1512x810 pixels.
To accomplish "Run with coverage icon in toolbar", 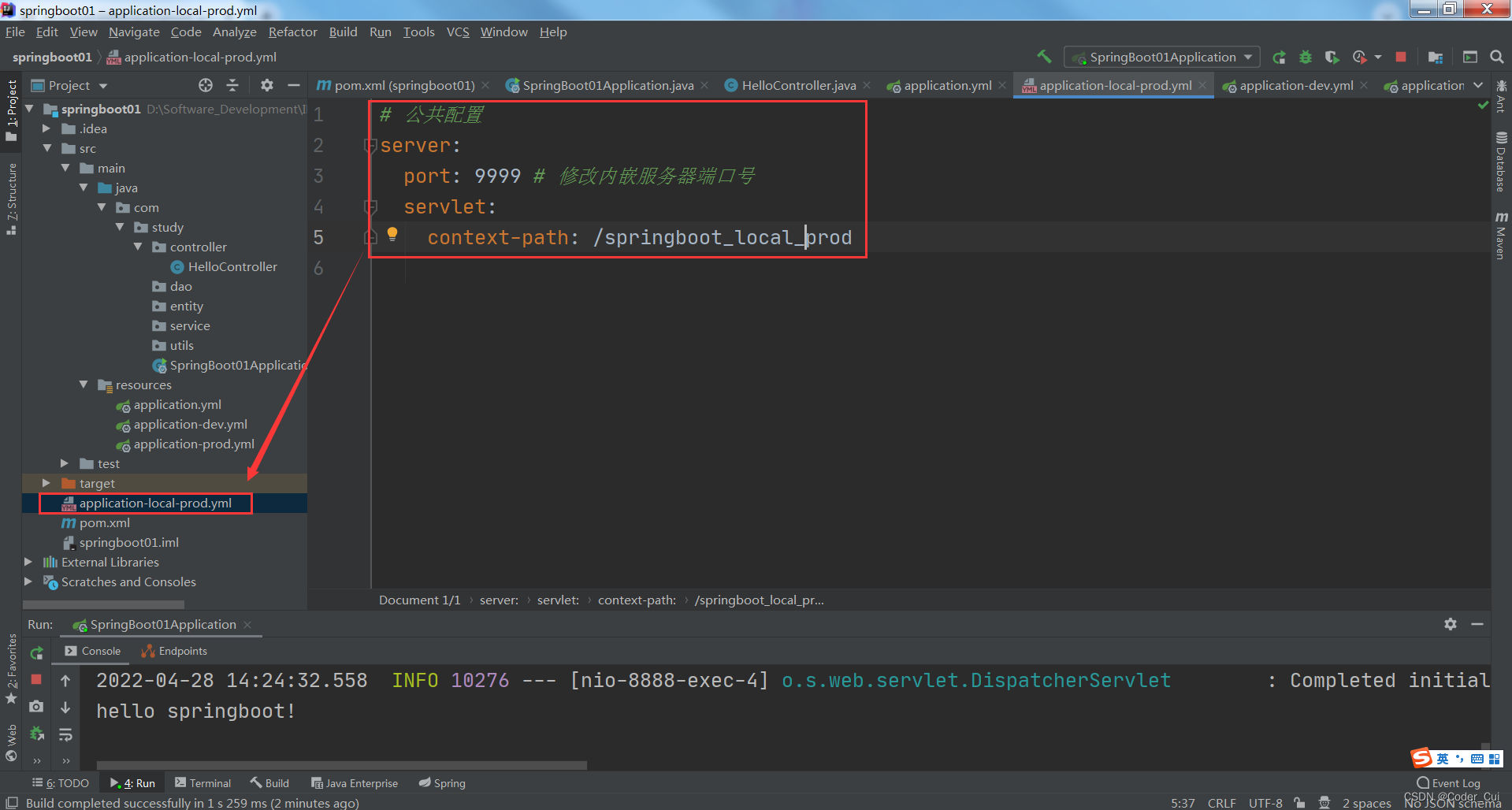I will point(1332,57).
